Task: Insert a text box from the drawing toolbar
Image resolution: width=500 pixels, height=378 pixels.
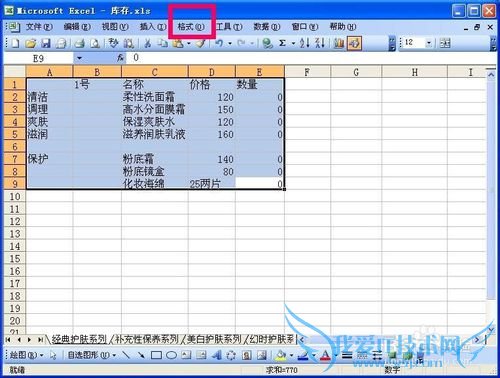Action: tap(186, 355)
